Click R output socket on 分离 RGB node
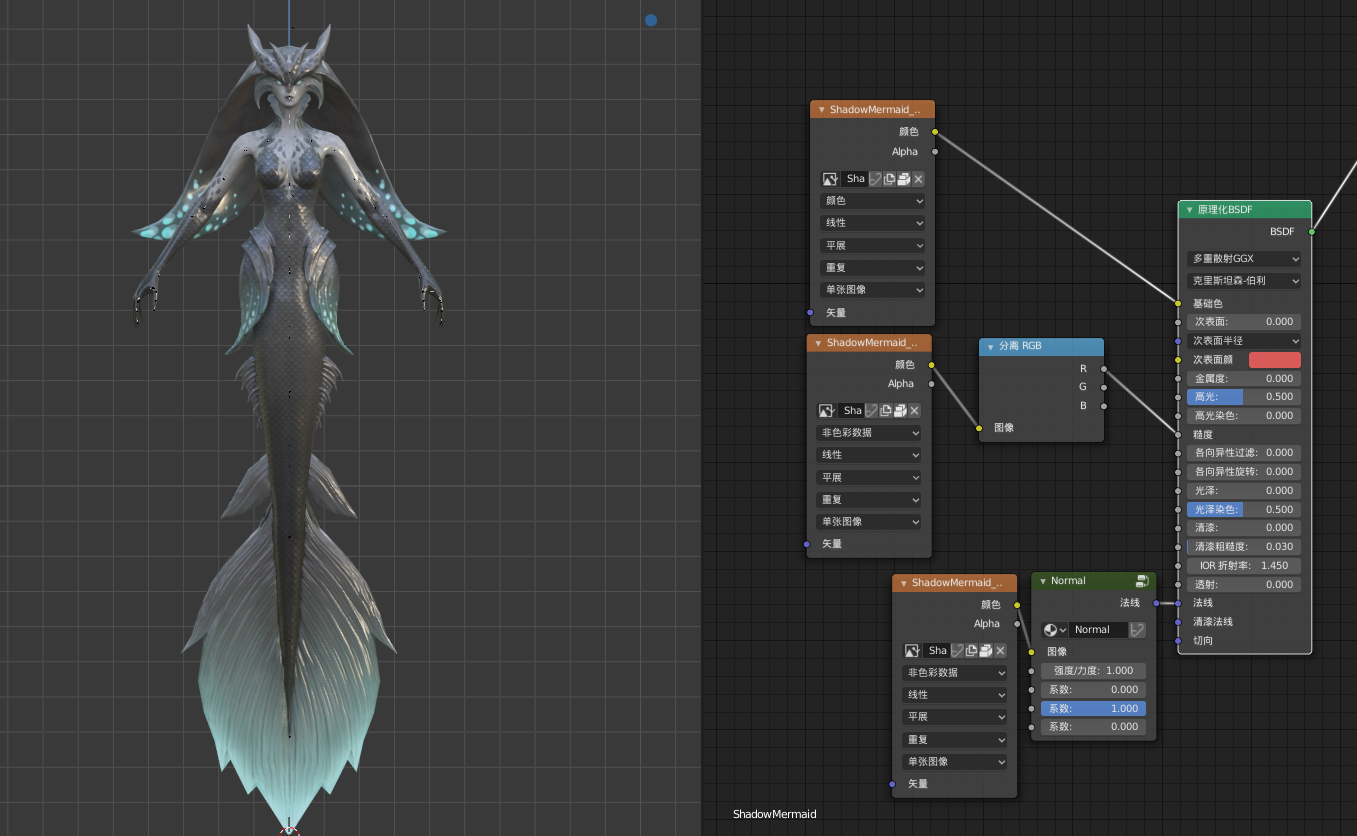Image resolution: width=1357 pixels, height=836 pixels. [1104, 369]
